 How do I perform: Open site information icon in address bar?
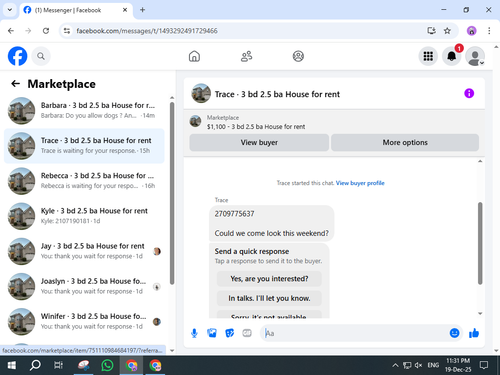click(67, 31)
